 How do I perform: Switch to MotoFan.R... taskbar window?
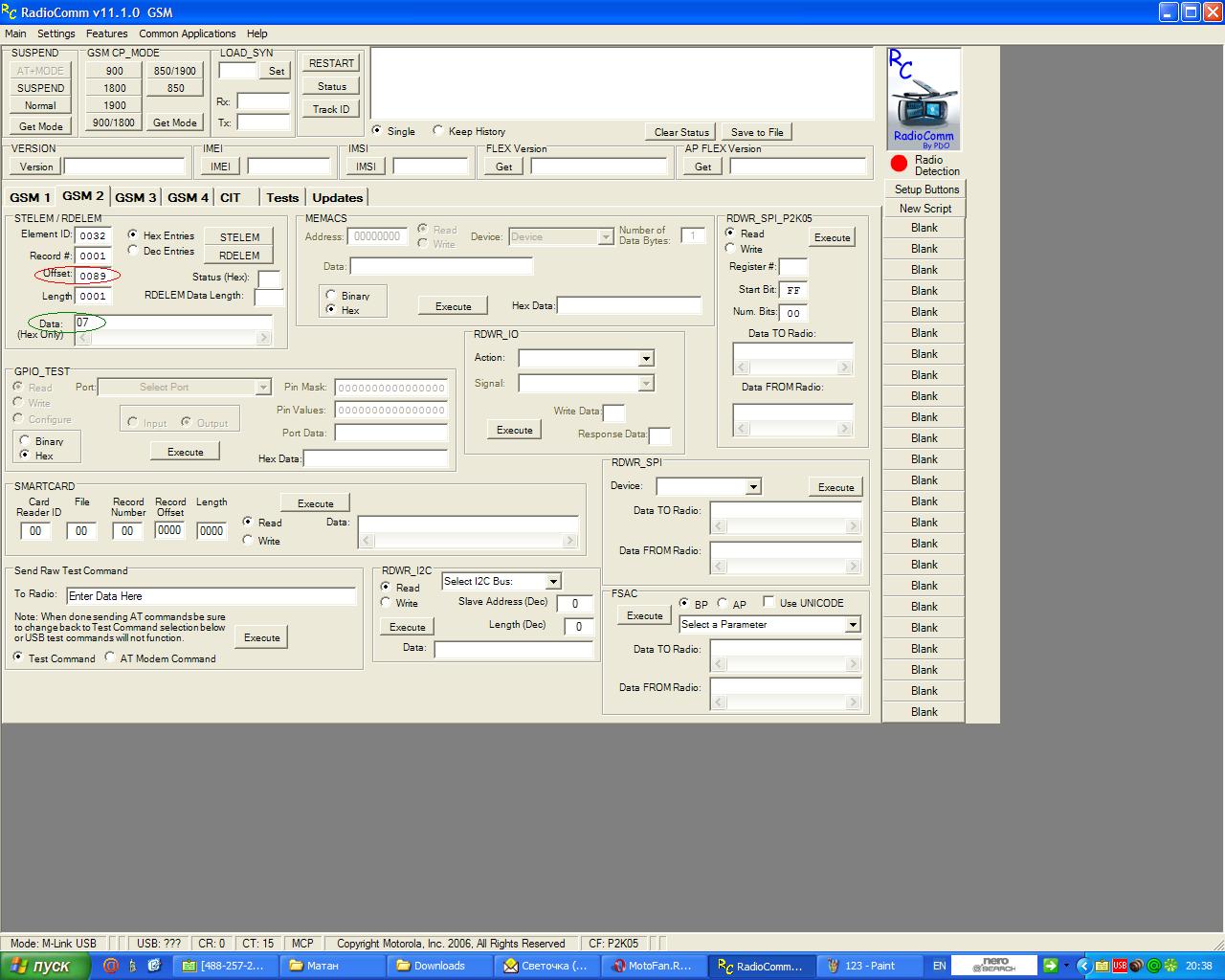655,966
